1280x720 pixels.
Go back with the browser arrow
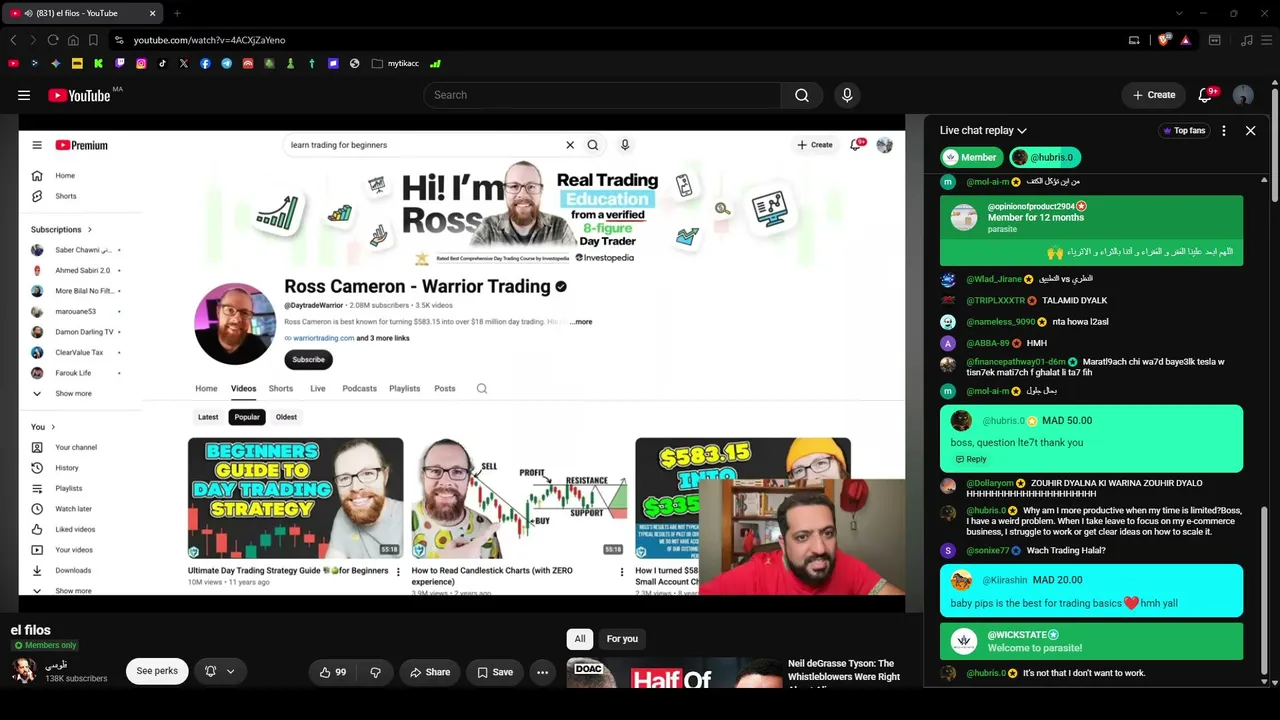coord(13,40)
